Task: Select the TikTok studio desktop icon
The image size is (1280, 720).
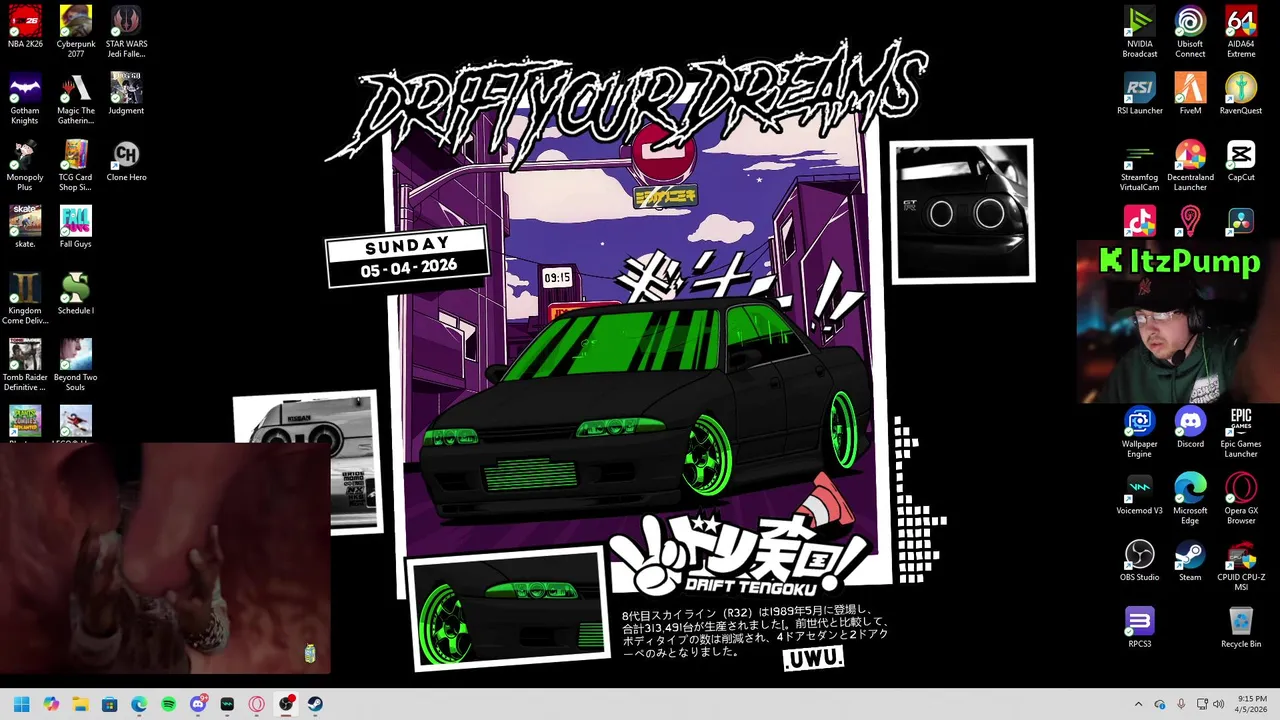Action: click(x=1139, y=221)
